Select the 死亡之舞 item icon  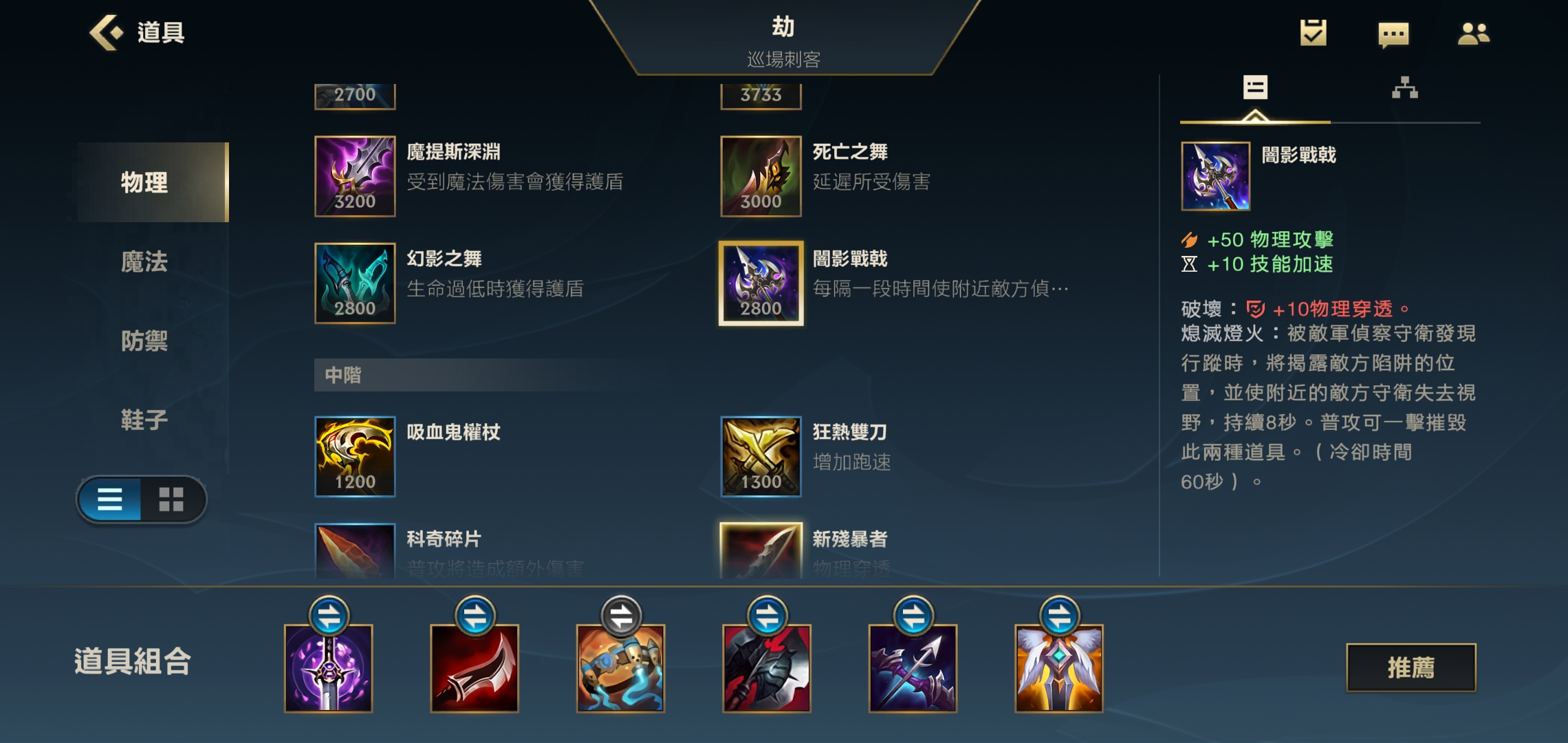click(x=761, y=176)
